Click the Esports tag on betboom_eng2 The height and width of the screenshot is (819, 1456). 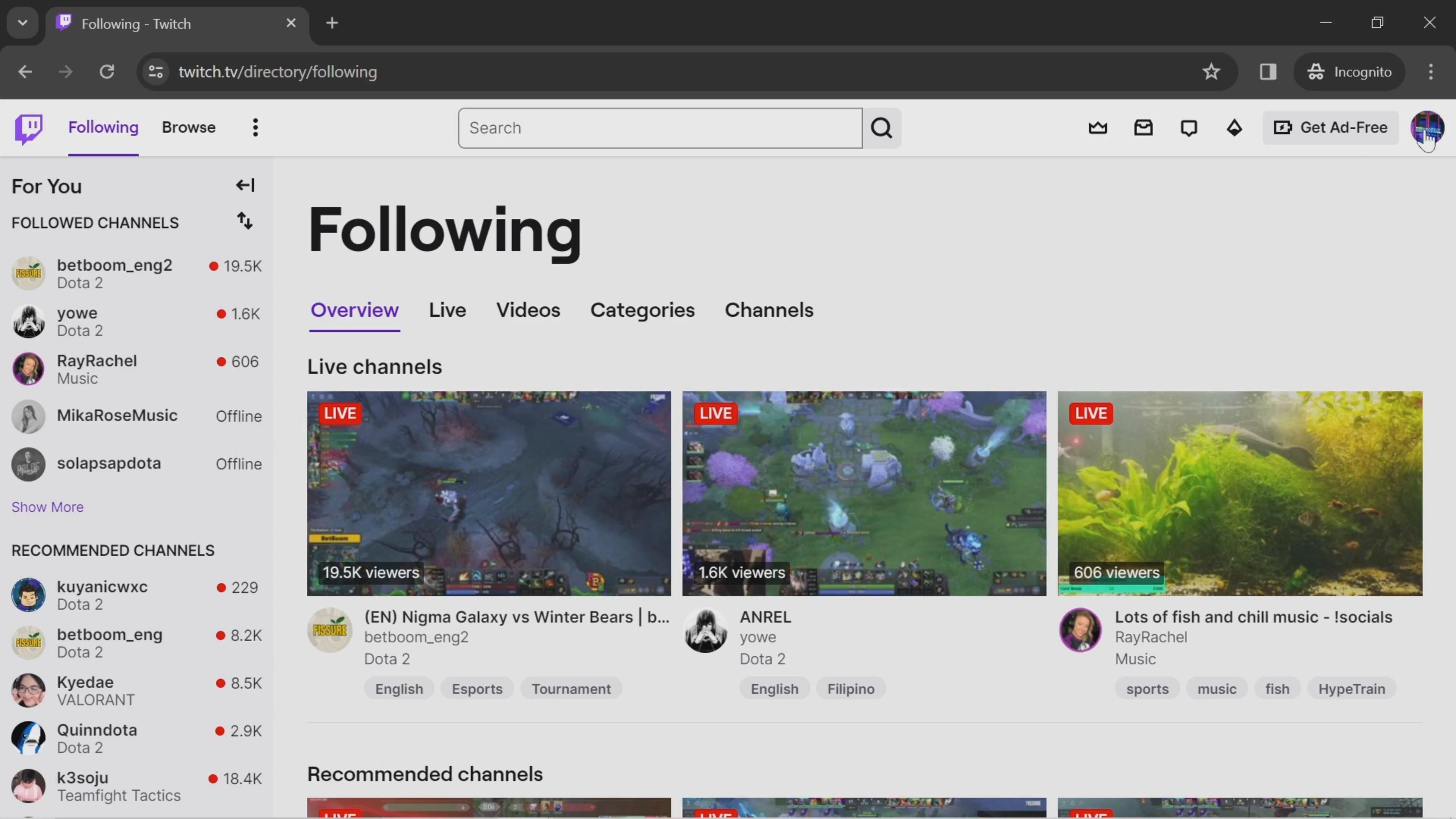477,689
